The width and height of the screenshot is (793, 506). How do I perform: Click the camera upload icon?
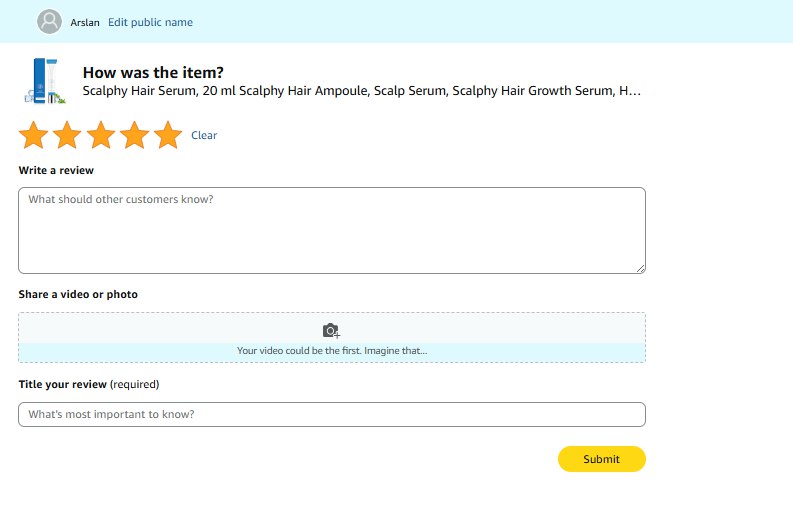331,330
